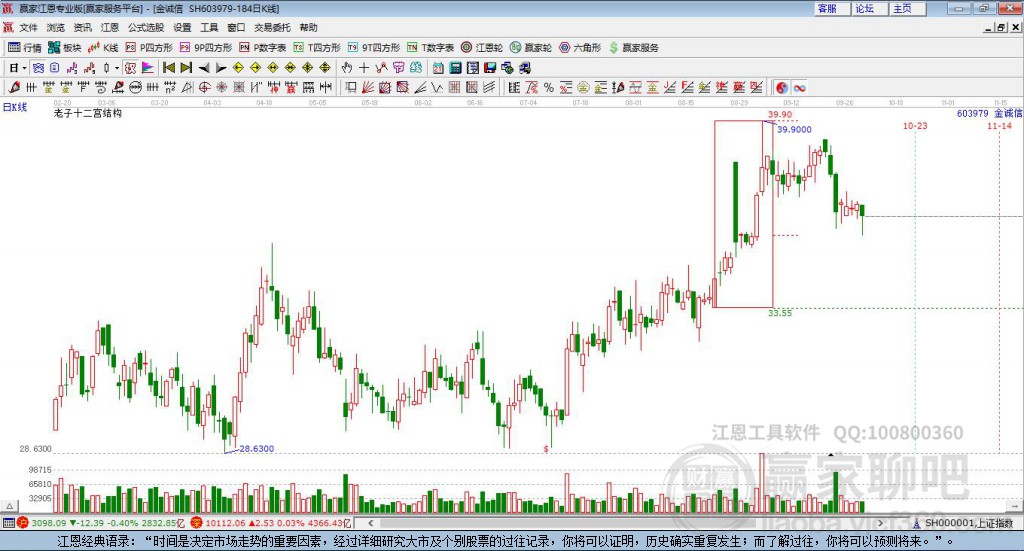Expand the 日 period dropdown
The width and height of the screenshot is (1024, 551).
click(24, 68)
